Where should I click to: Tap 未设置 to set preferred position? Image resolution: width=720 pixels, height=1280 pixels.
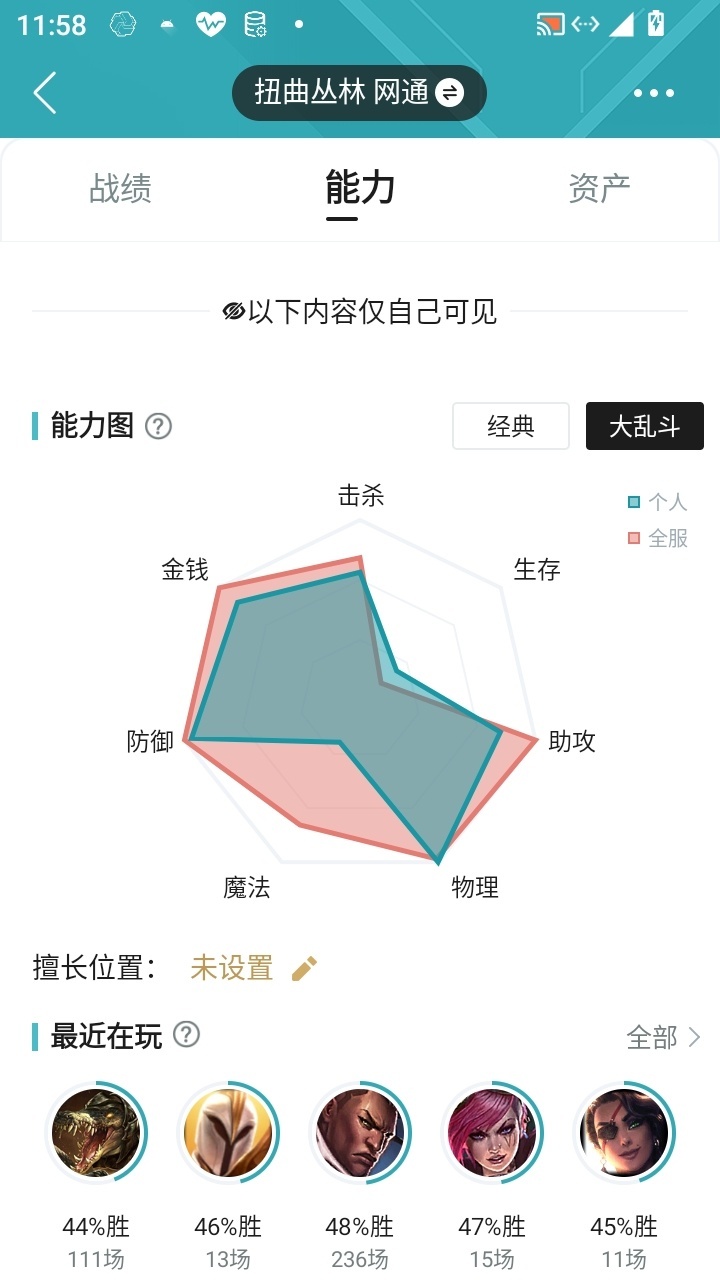click(x=232, y=968)
